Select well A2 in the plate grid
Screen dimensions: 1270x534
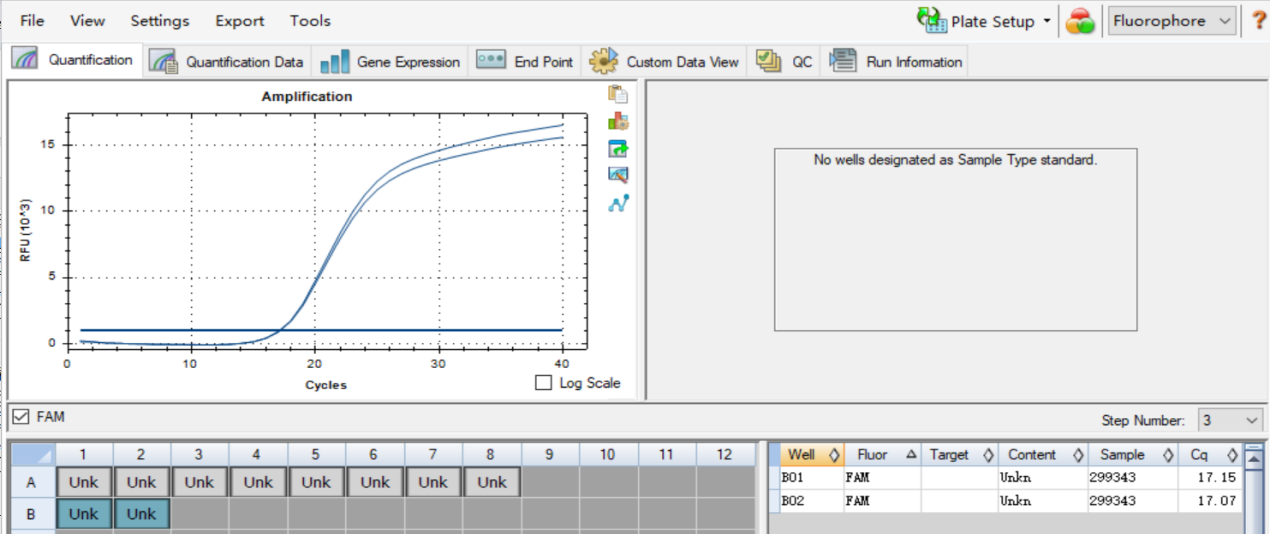[x=142, y=482]
